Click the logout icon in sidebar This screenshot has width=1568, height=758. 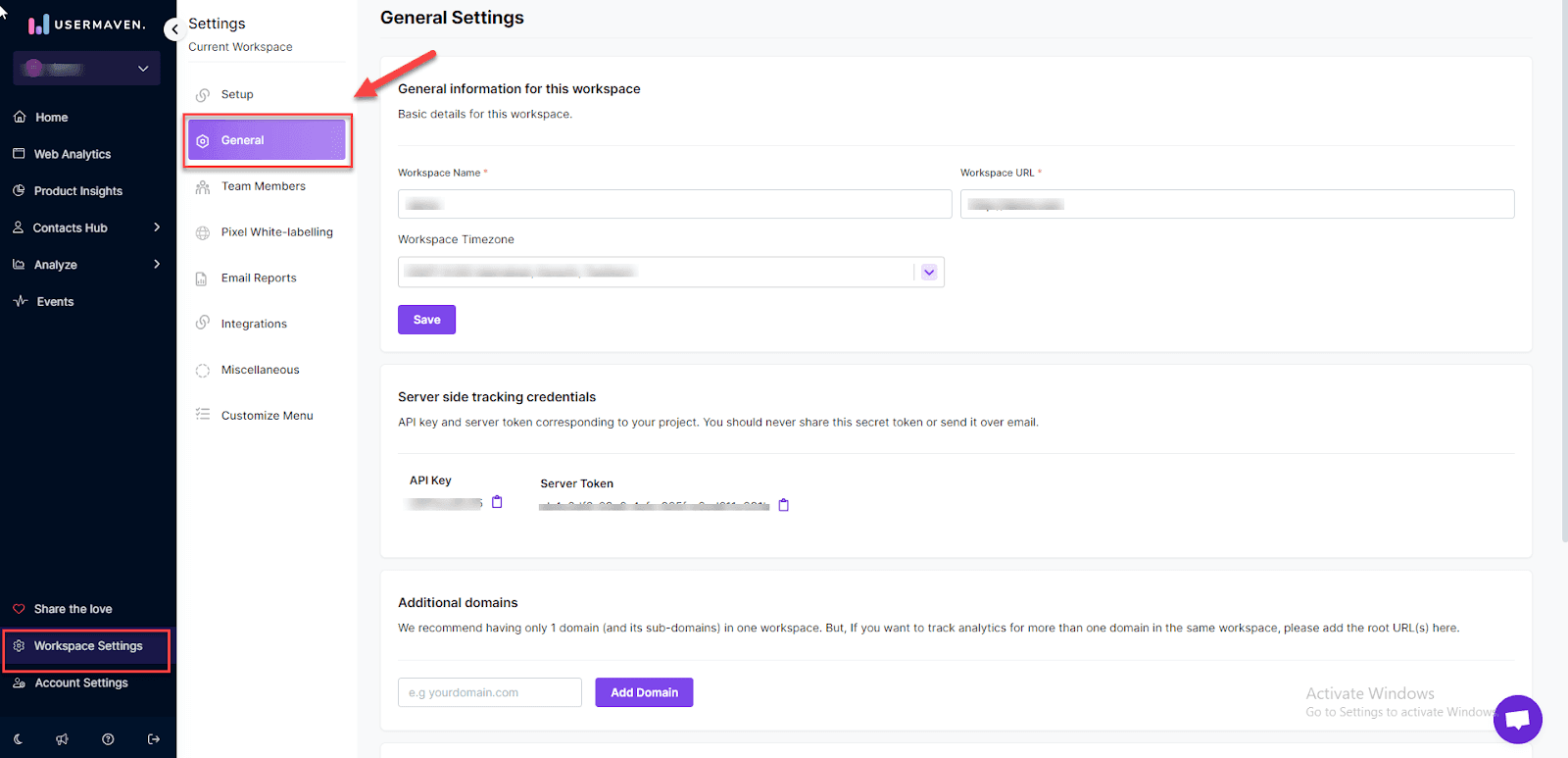click(x=154, y=739)
